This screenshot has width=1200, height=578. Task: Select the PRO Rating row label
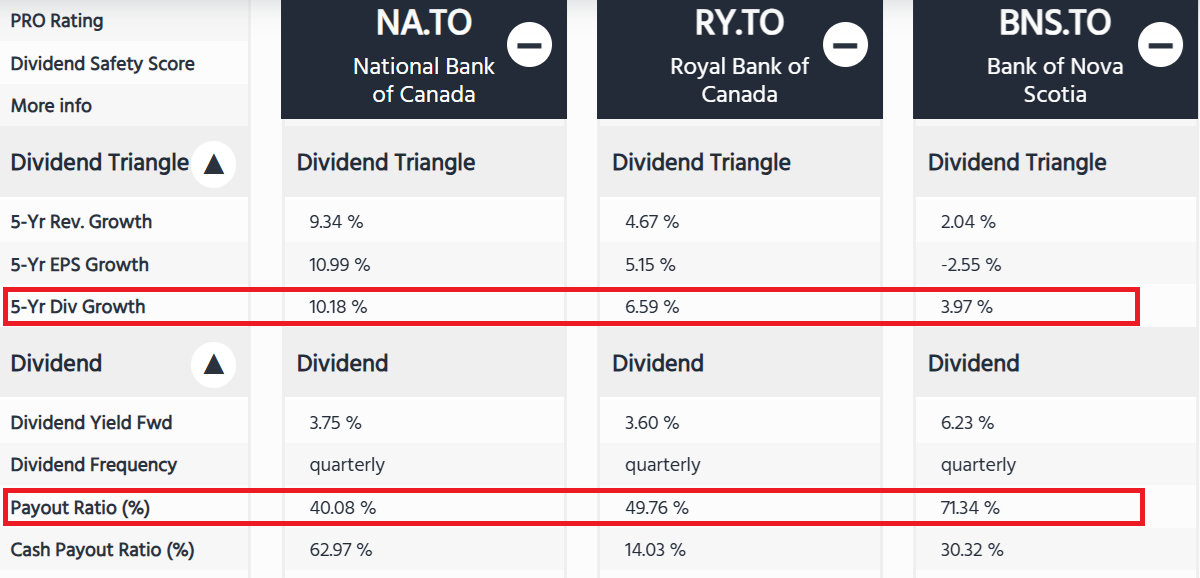[57, 21]
